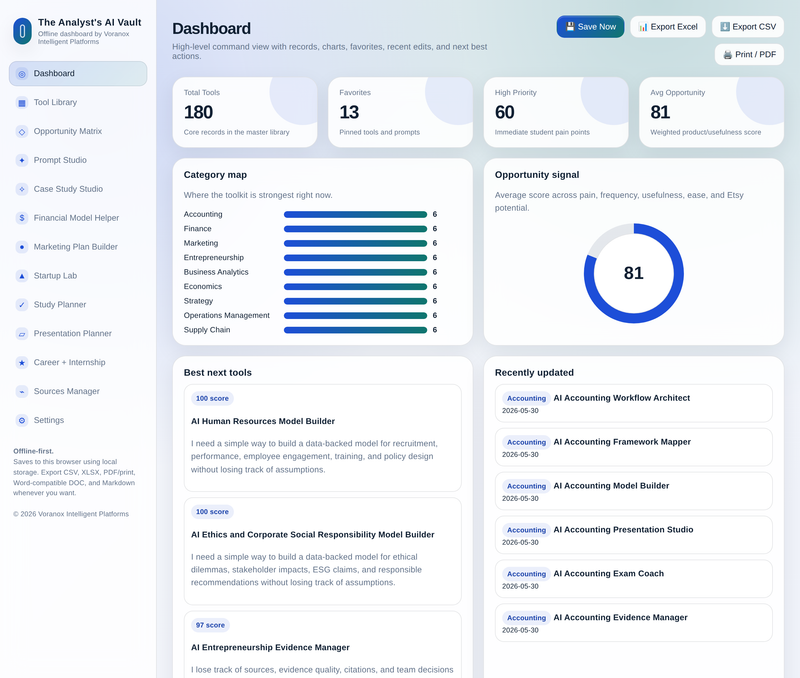Open AI Accounting Workflow Architect entry
The height and width of the screenshot is (678, 800).
pos(634,404)
